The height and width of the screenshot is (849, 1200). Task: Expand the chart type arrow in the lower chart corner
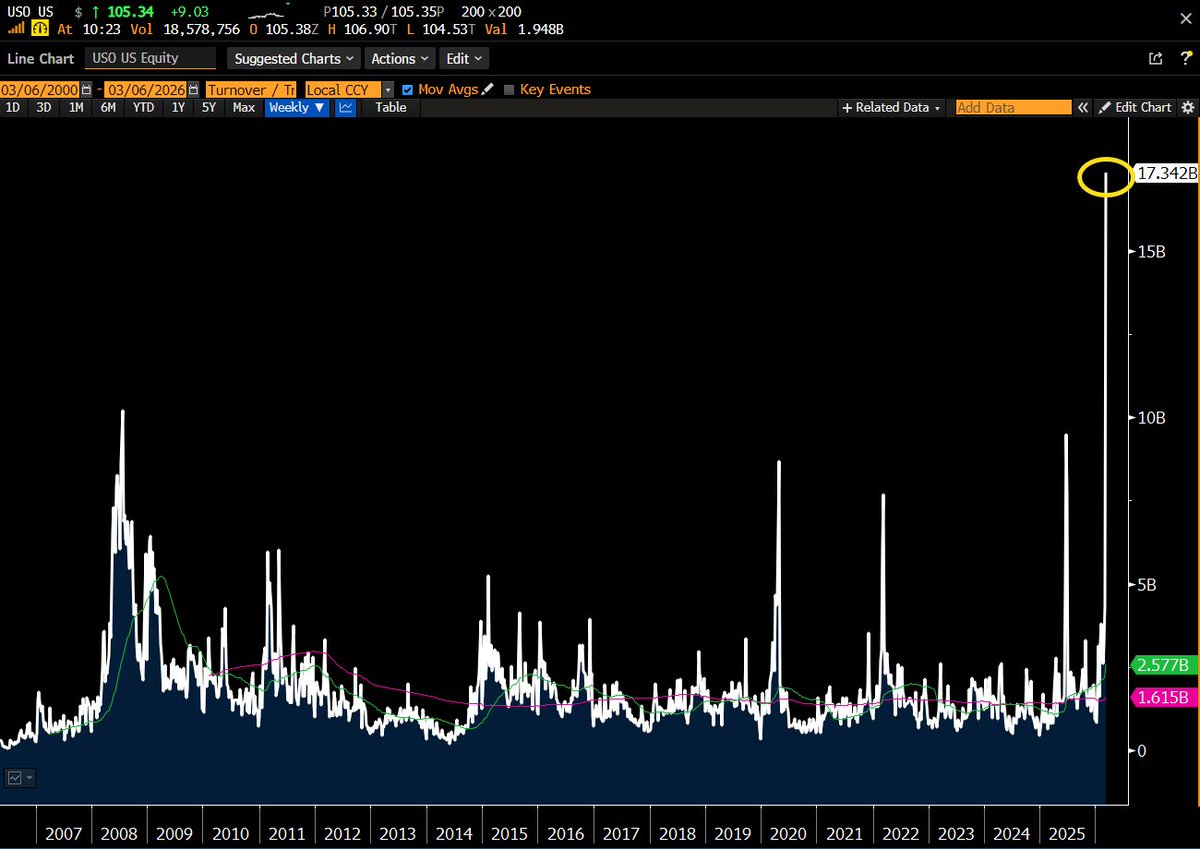30,777
